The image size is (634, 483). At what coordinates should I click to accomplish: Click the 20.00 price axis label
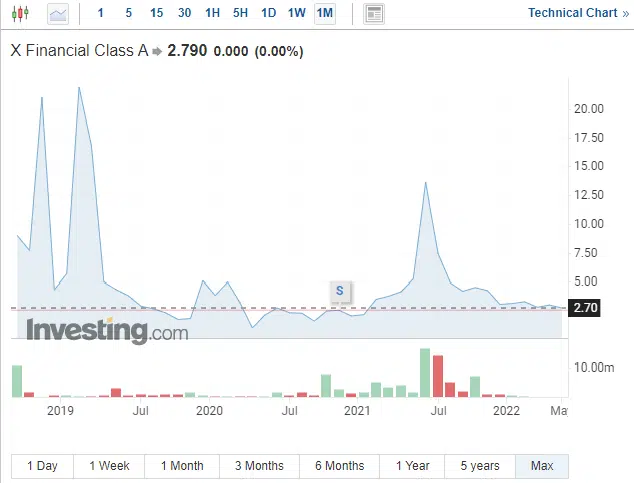[589, 109]
